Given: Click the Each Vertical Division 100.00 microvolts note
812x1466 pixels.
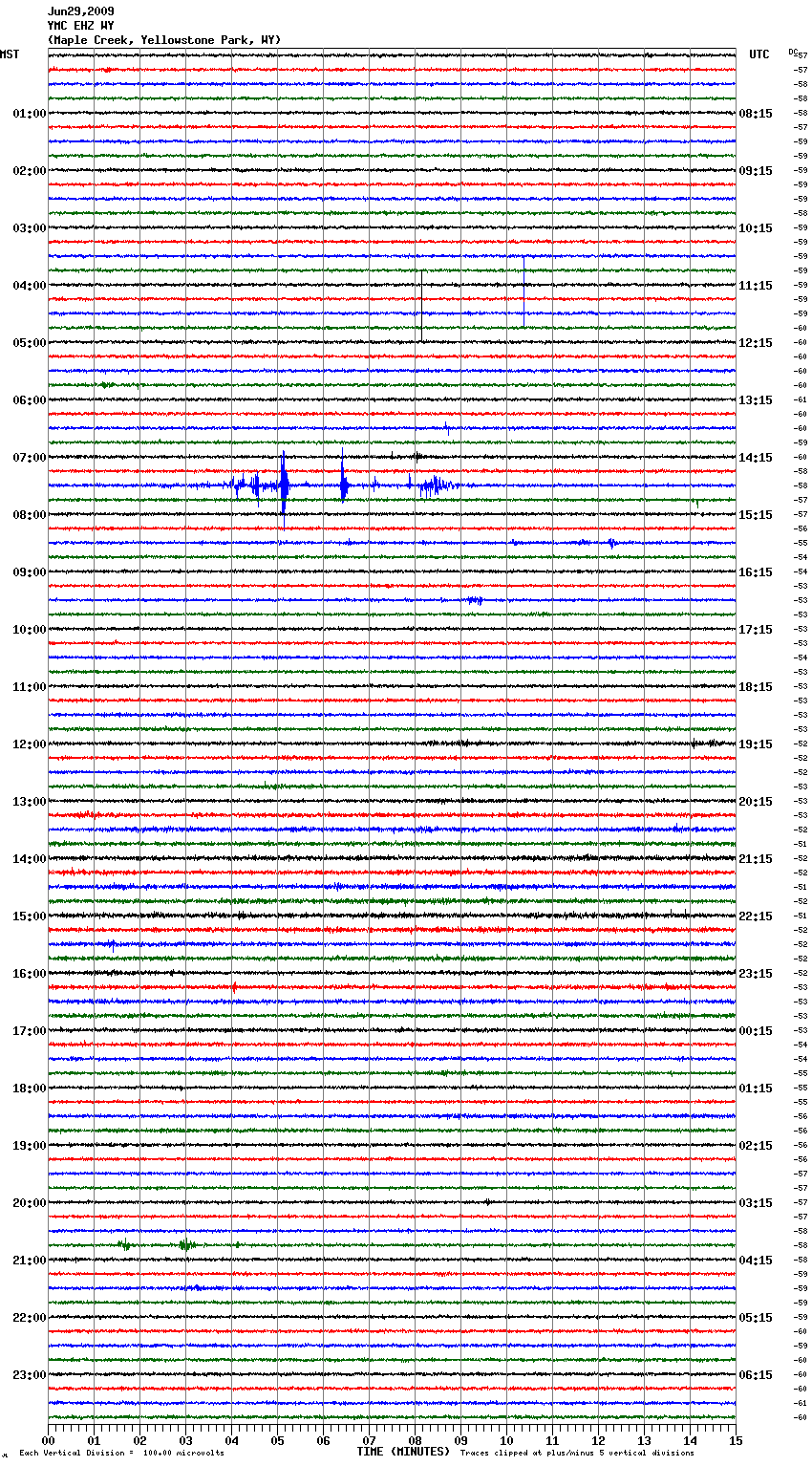Looking at the screenshot, I should 121,1454.
